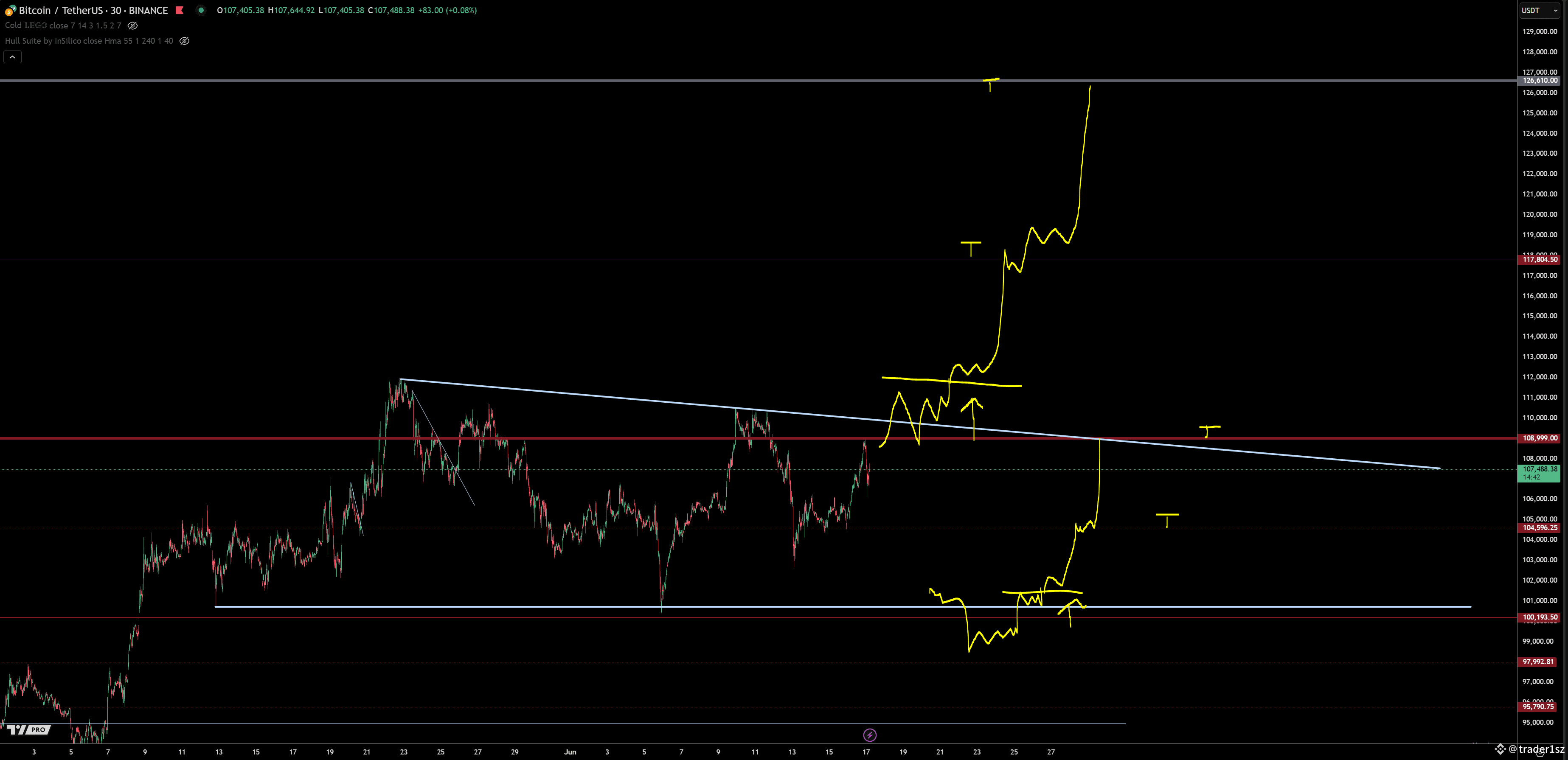Click the 104,596.25 red price label
1568x760 pixels.
1540,527
